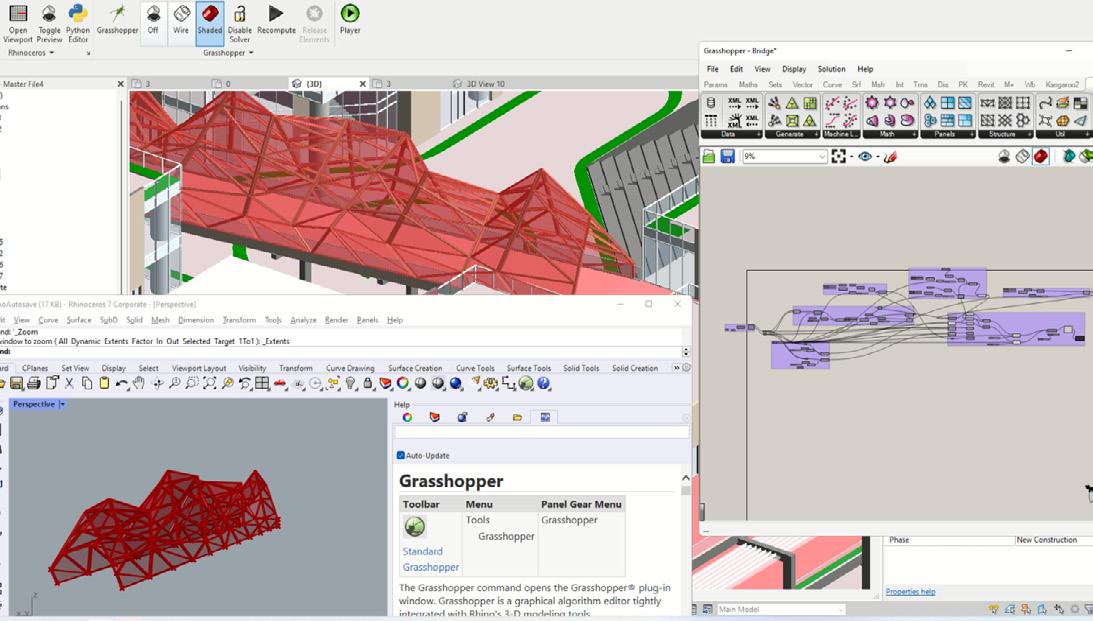Expand the Rhinoceros ribbon panel dropdown
This screenshot has height=621, width=1093.
[31, 53]
